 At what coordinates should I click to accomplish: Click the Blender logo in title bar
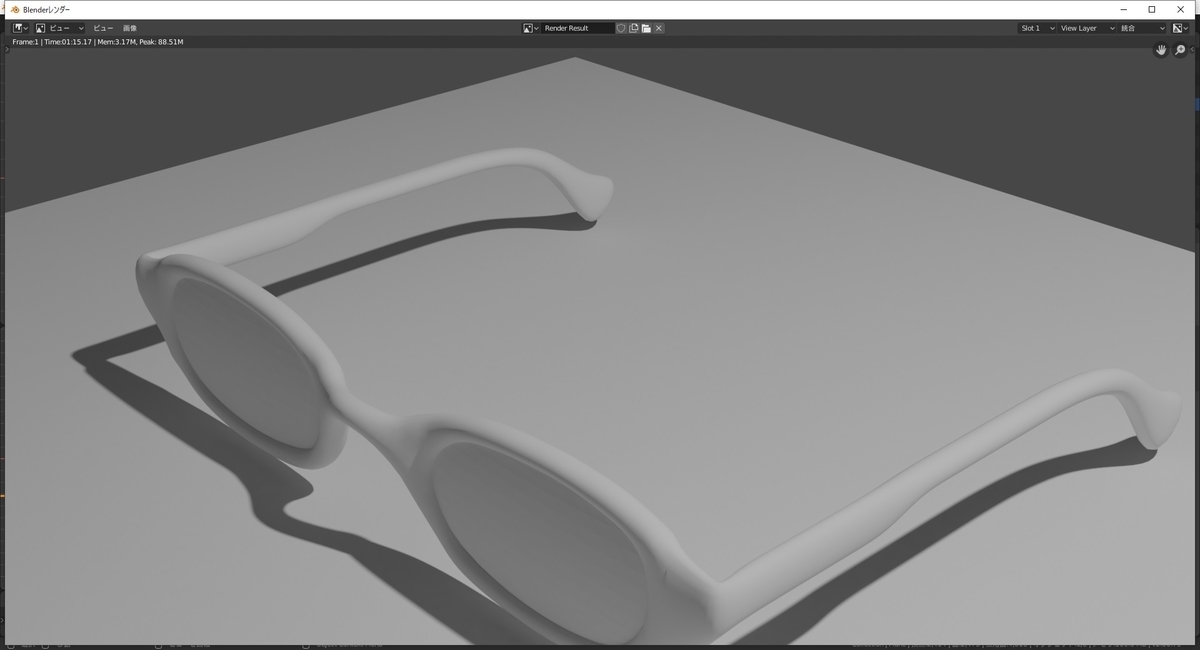coord(15,9)
